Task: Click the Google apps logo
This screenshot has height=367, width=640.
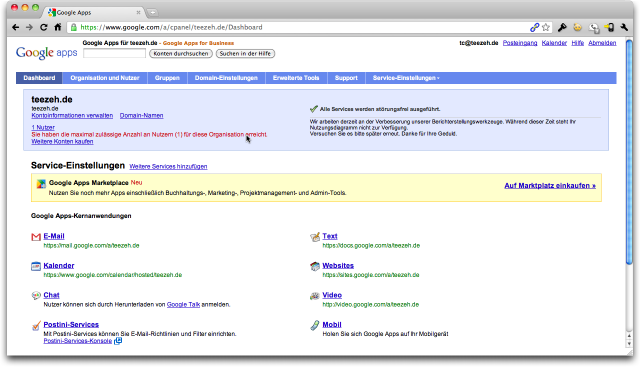Action: pyautogui.click(x=47, y=53)
